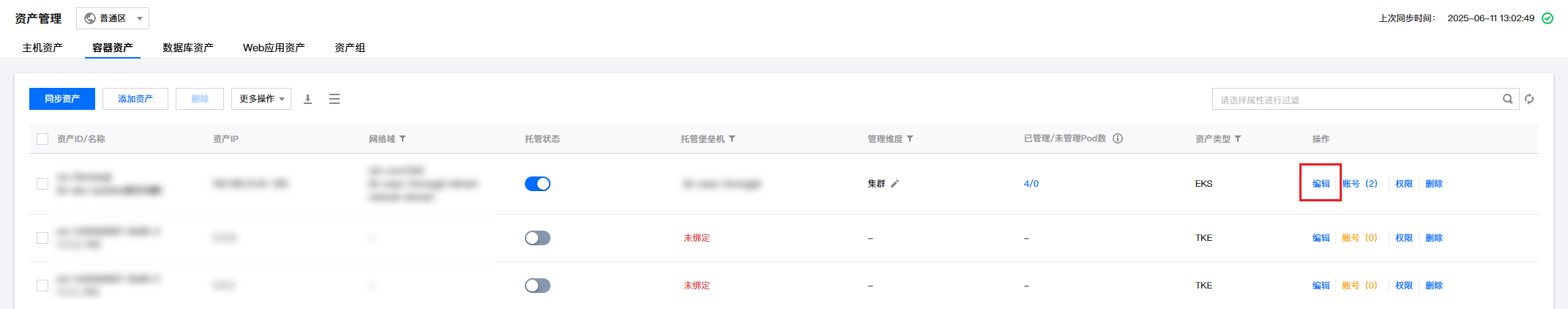Switch to the 主机资产 tab
This screenshot has width=1568, height=309.
pyautogui.click(x=42, y=48)
